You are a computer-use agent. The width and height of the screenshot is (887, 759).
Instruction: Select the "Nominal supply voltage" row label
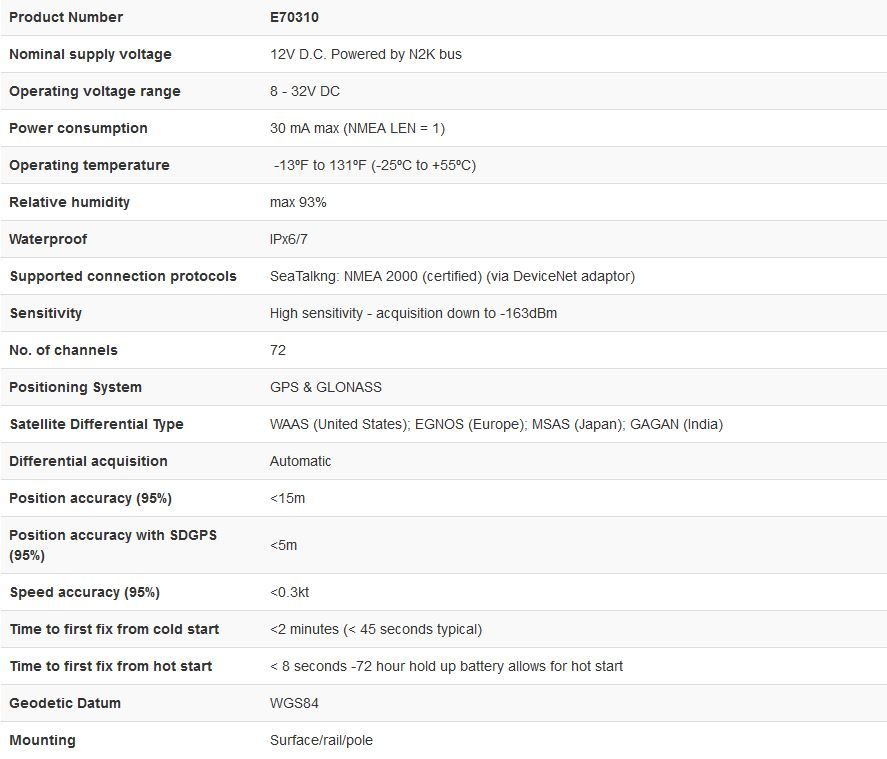90,54
